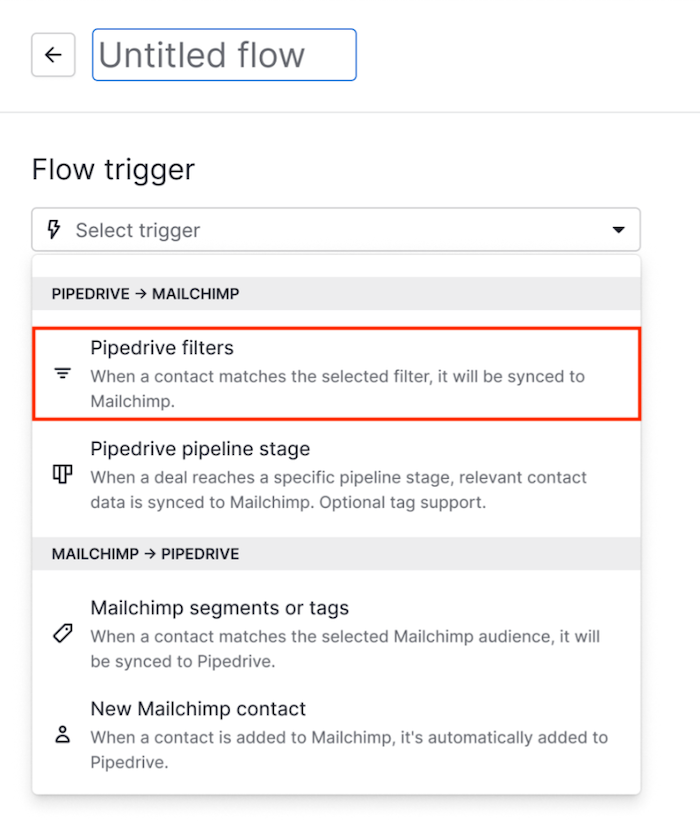Select the Pipedrive filters trigger option
700x835 pixels.
tap(162, 348)
